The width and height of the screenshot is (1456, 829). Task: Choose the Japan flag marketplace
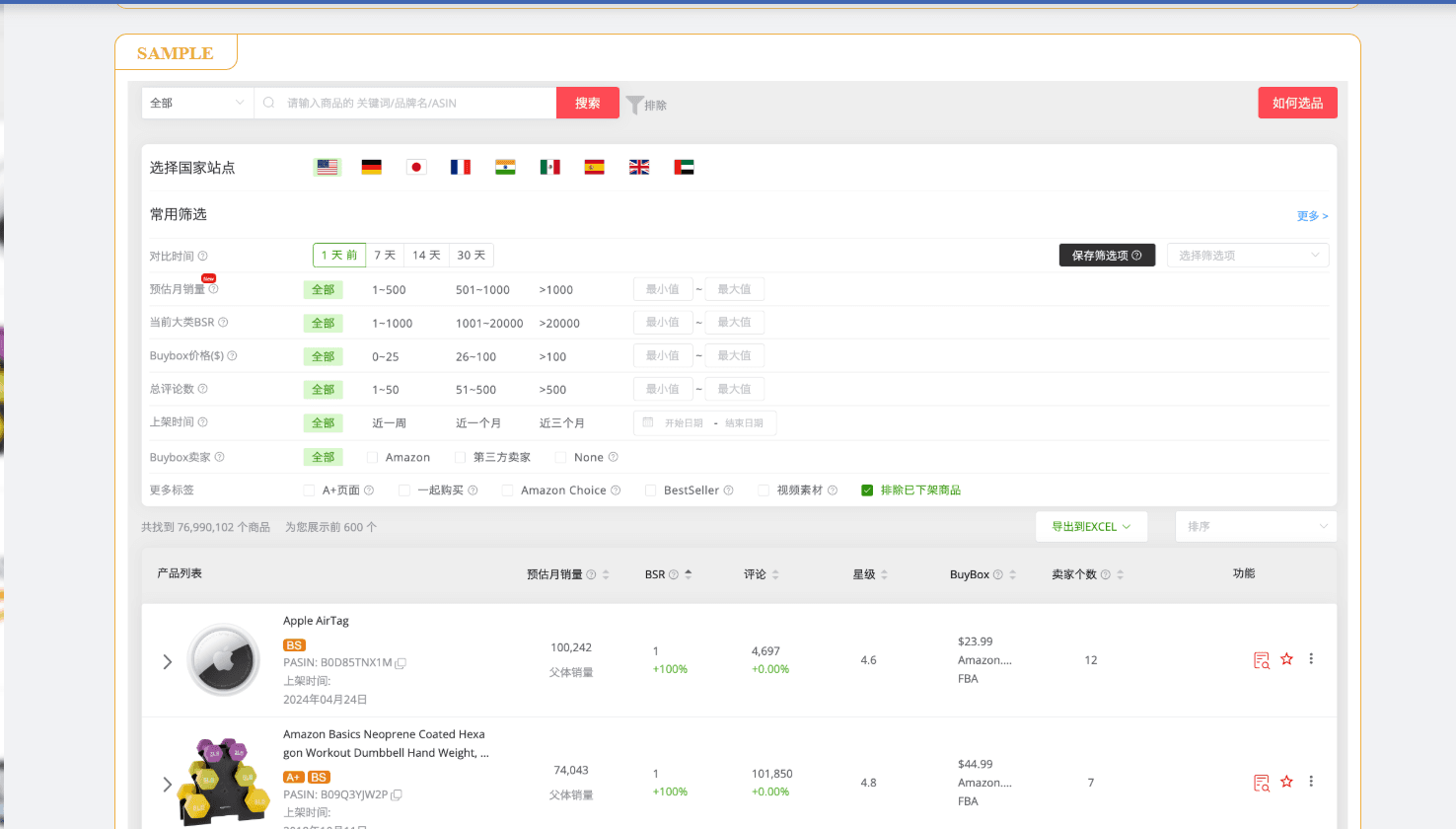click(x=416, y=168)
